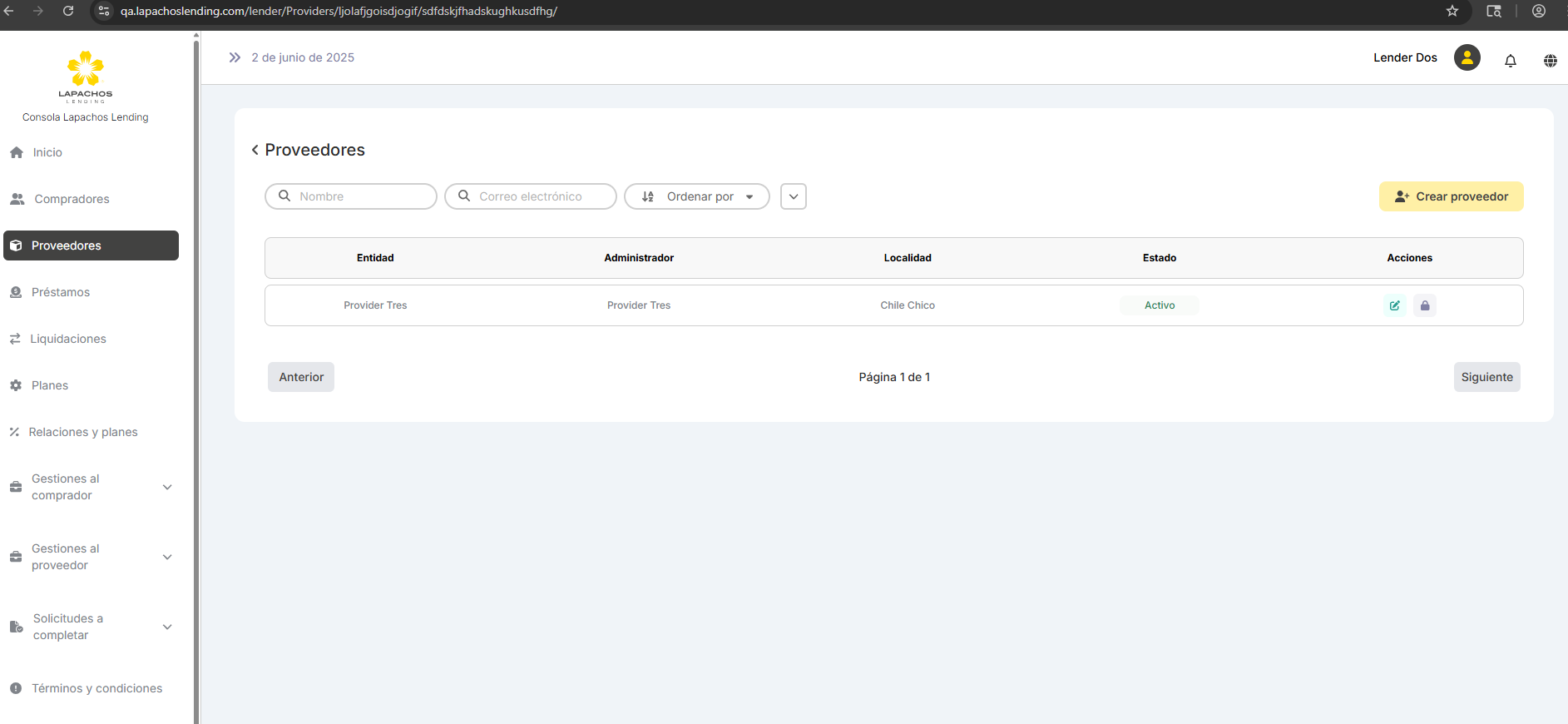This screenshot has width=1568, height=724.
Task: Click the back arrow beside Proveedores title
Action: tap(255, 150)
